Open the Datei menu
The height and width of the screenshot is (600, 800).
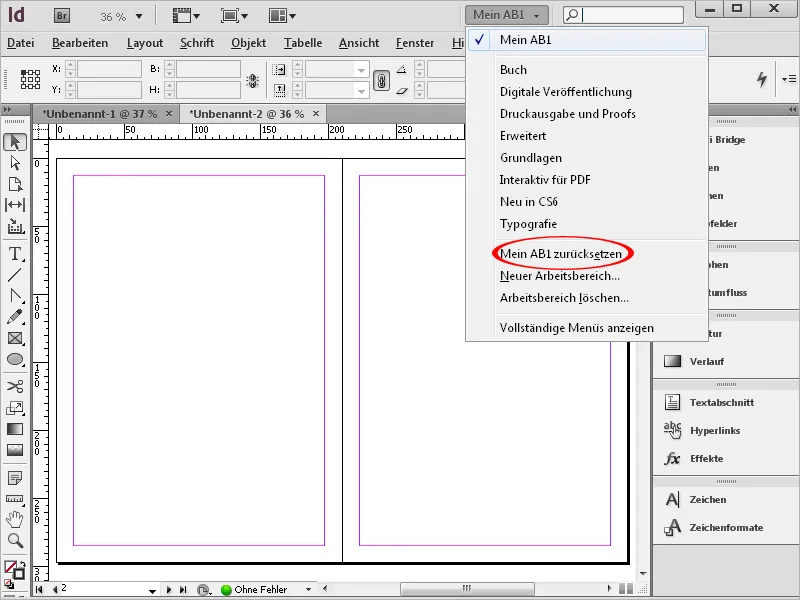(20, 43)
